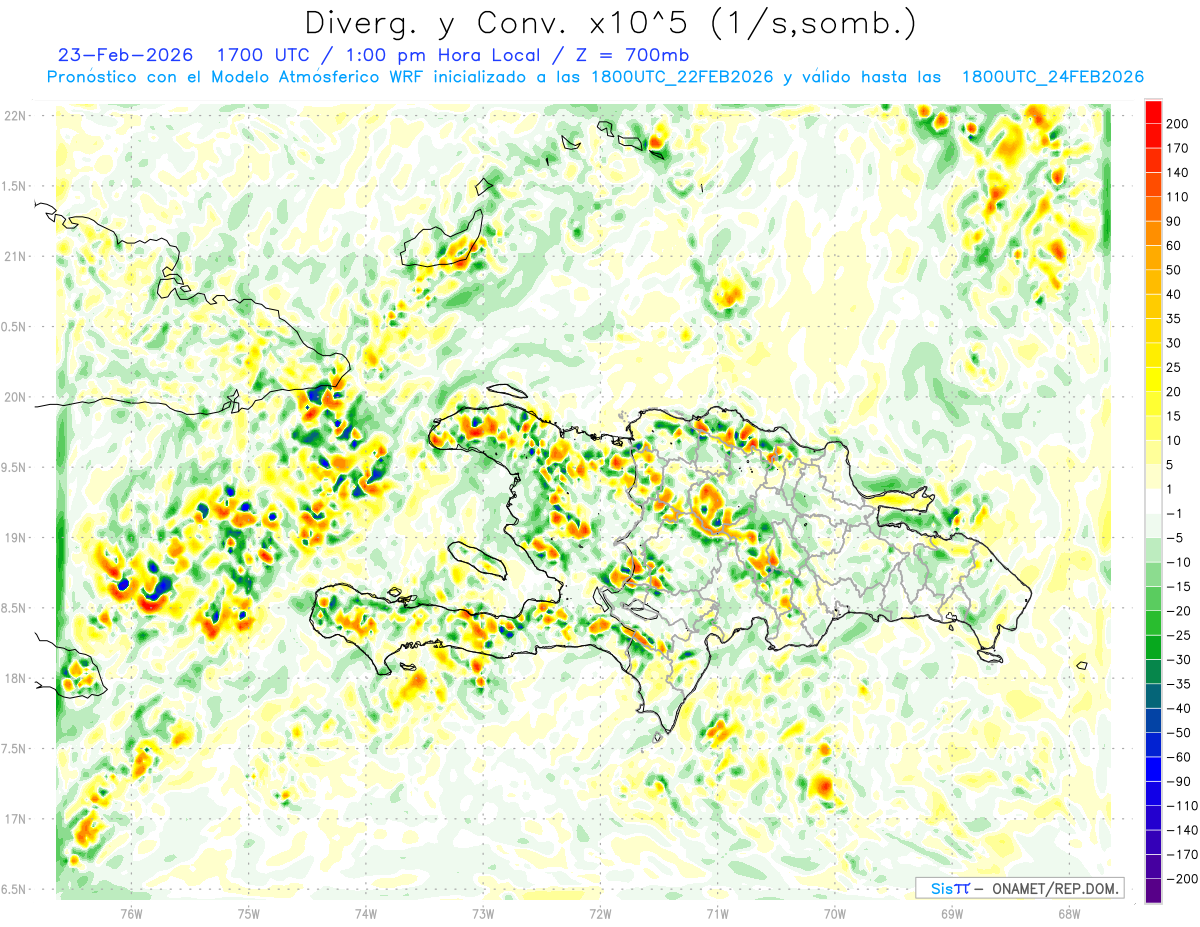Click the "68W" longitude label
Image resolution: width=1200 pixels, height=927 pixels.
[x=1069, y=913]
